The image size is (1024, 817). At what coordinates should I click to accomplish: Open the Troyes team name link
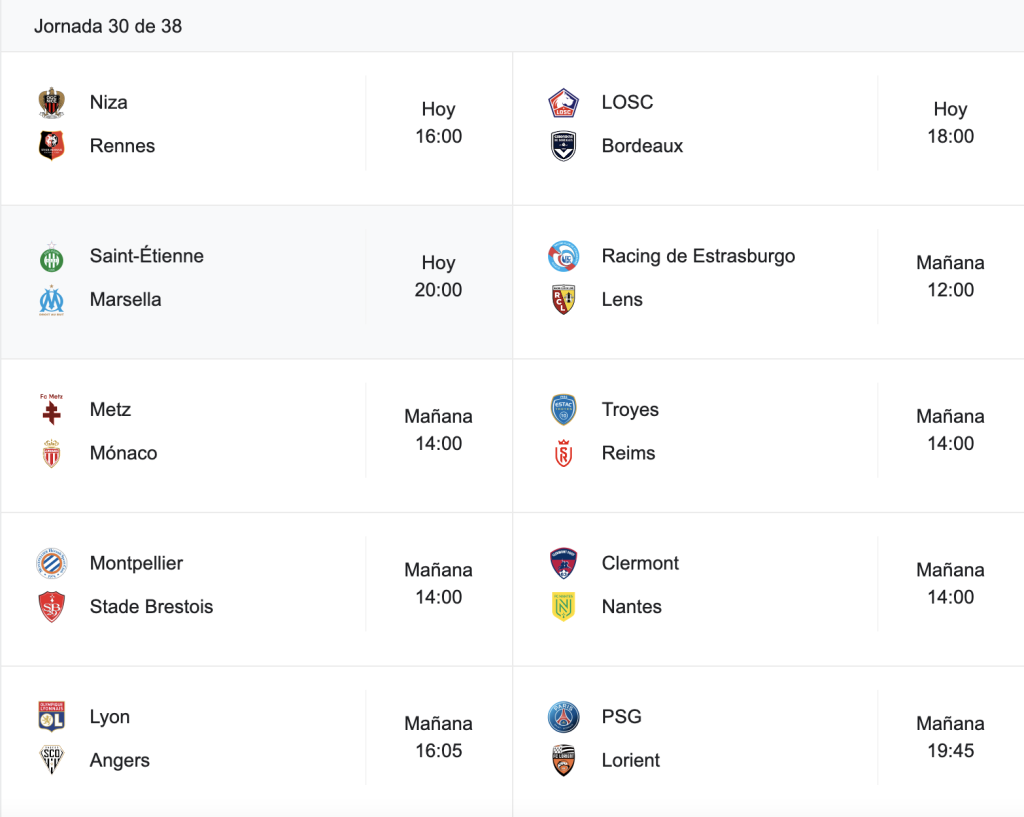pyautogui.click(x=630, y=409)
